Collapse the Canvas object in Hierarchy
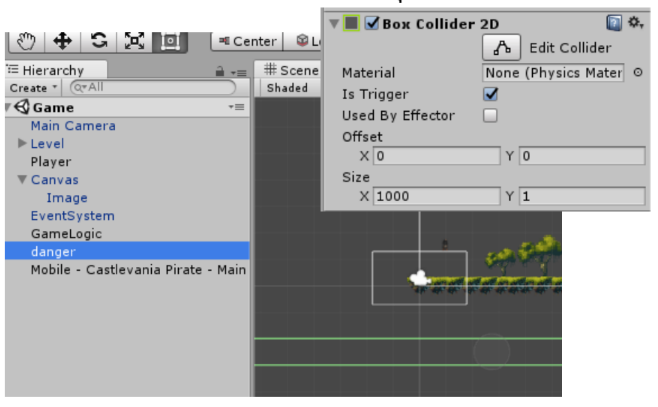This screenshot has width=658, height=407. click(x=22, y=180)
